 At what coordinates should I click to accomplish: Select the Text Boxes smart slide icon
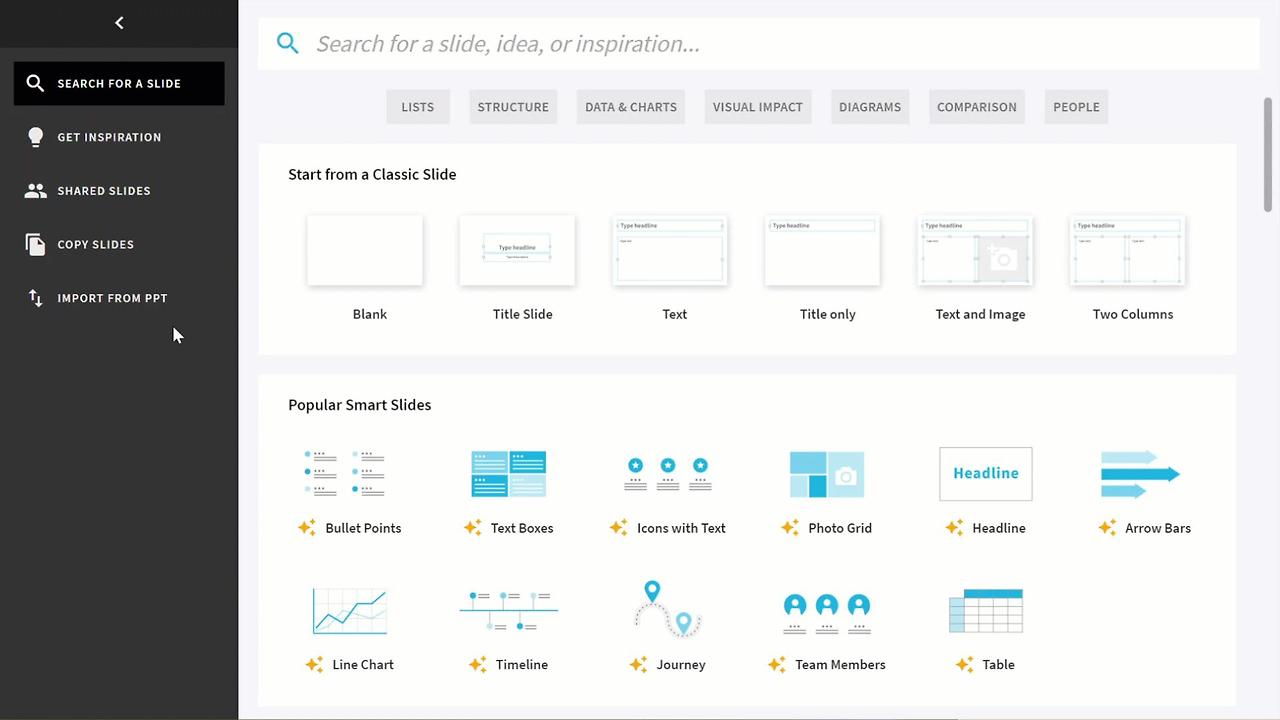tap(508, 473)
